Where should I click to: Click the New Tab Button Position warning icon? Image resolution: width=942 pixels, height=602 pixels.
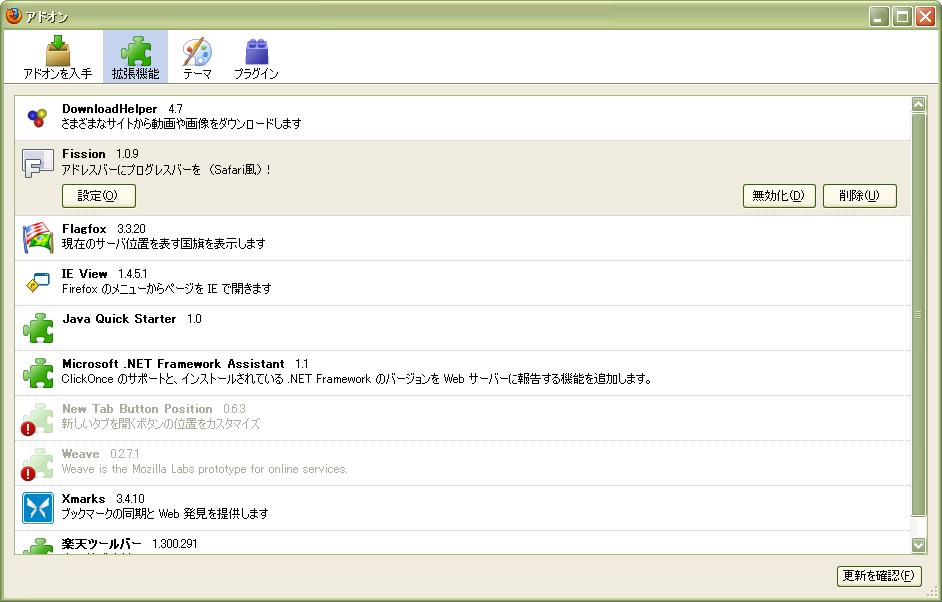[28, 428]
